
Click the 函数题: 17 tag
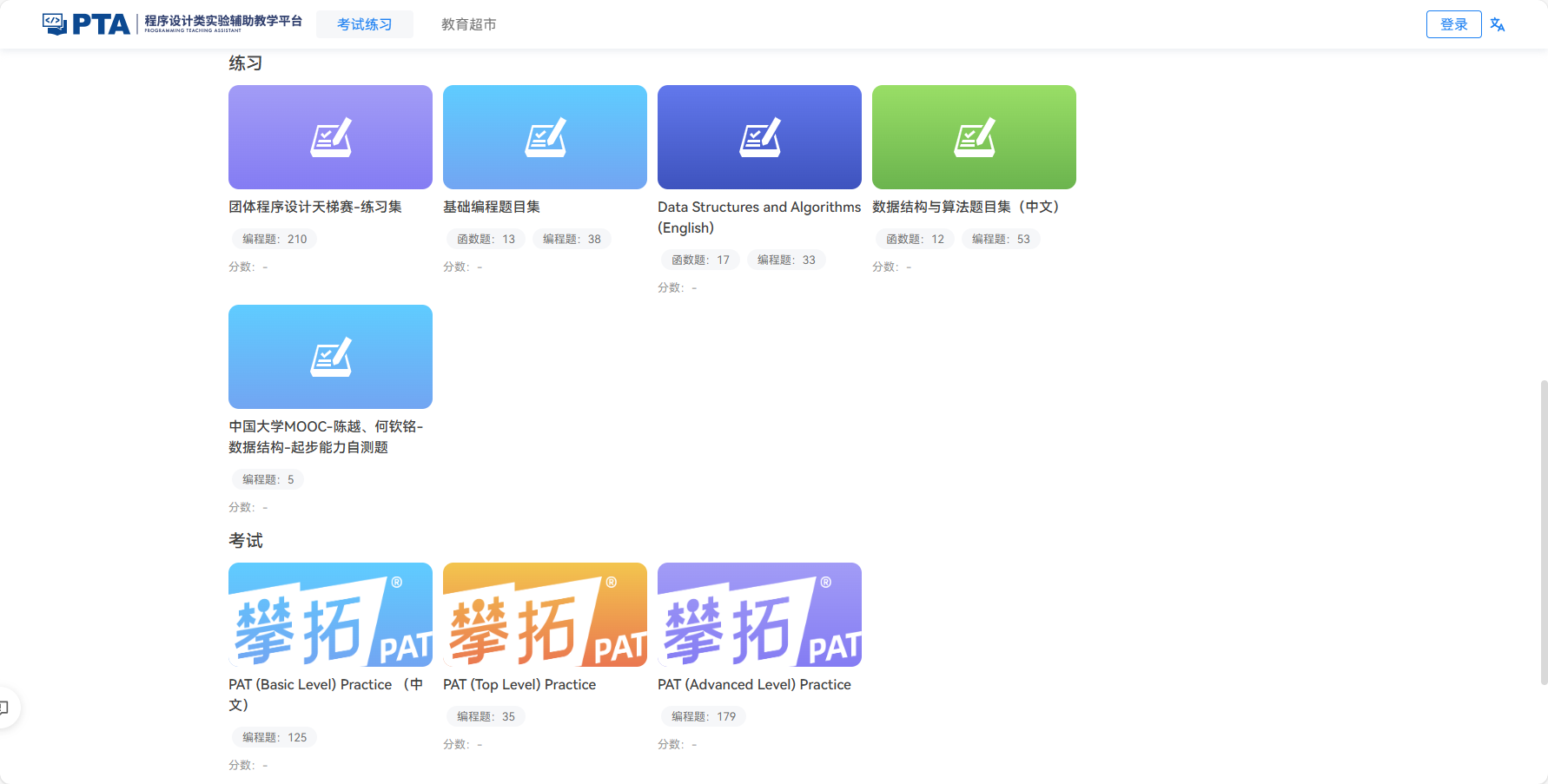pyautogui.click(x=700, y=260)
